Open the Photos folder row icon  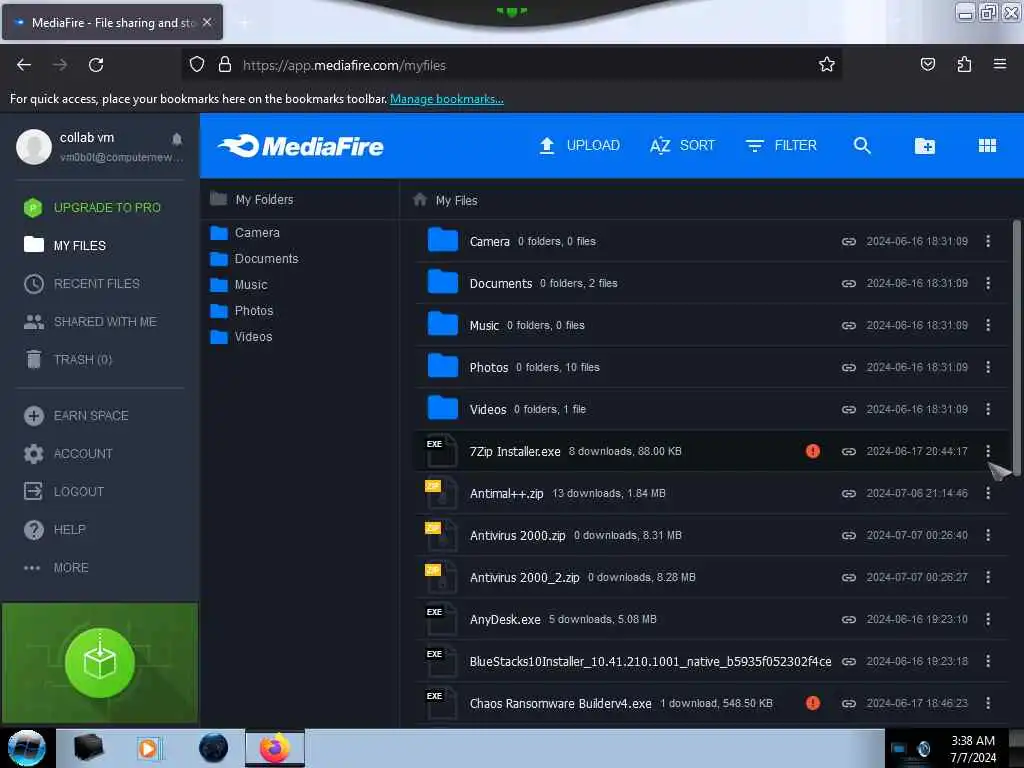click(x=442, y=366)
